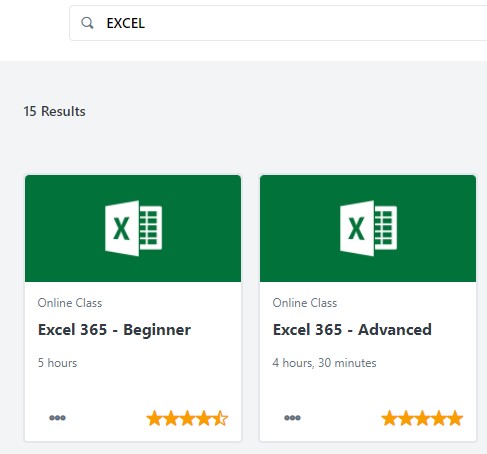Click the fifth star on Advanced rating

click(x=455, y=418)
